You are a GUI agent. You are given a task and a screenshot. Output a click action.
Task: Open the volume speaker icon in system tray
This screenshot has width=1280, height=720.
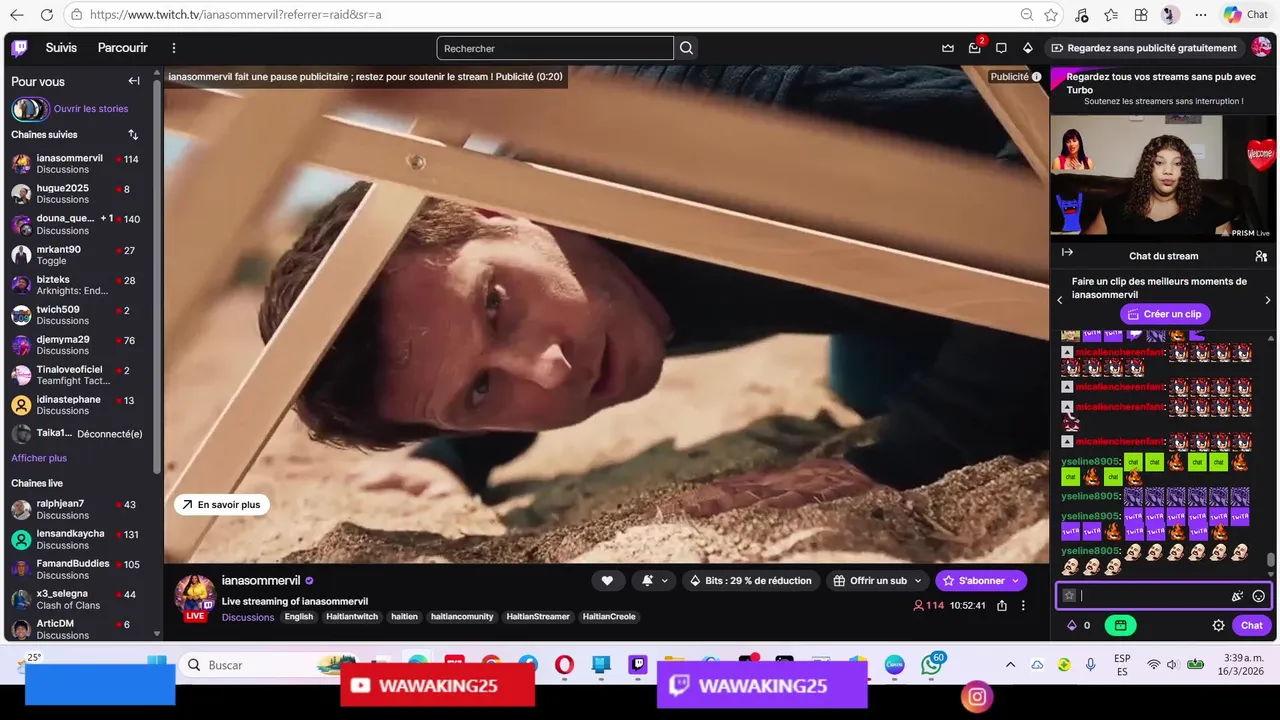pos(1171,665)
